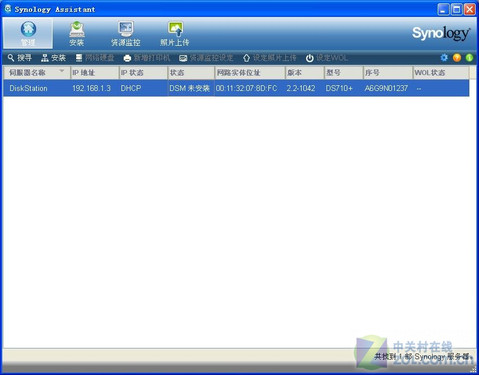
Task: Sort by 伺服器名称 column header
Action: 37,72
